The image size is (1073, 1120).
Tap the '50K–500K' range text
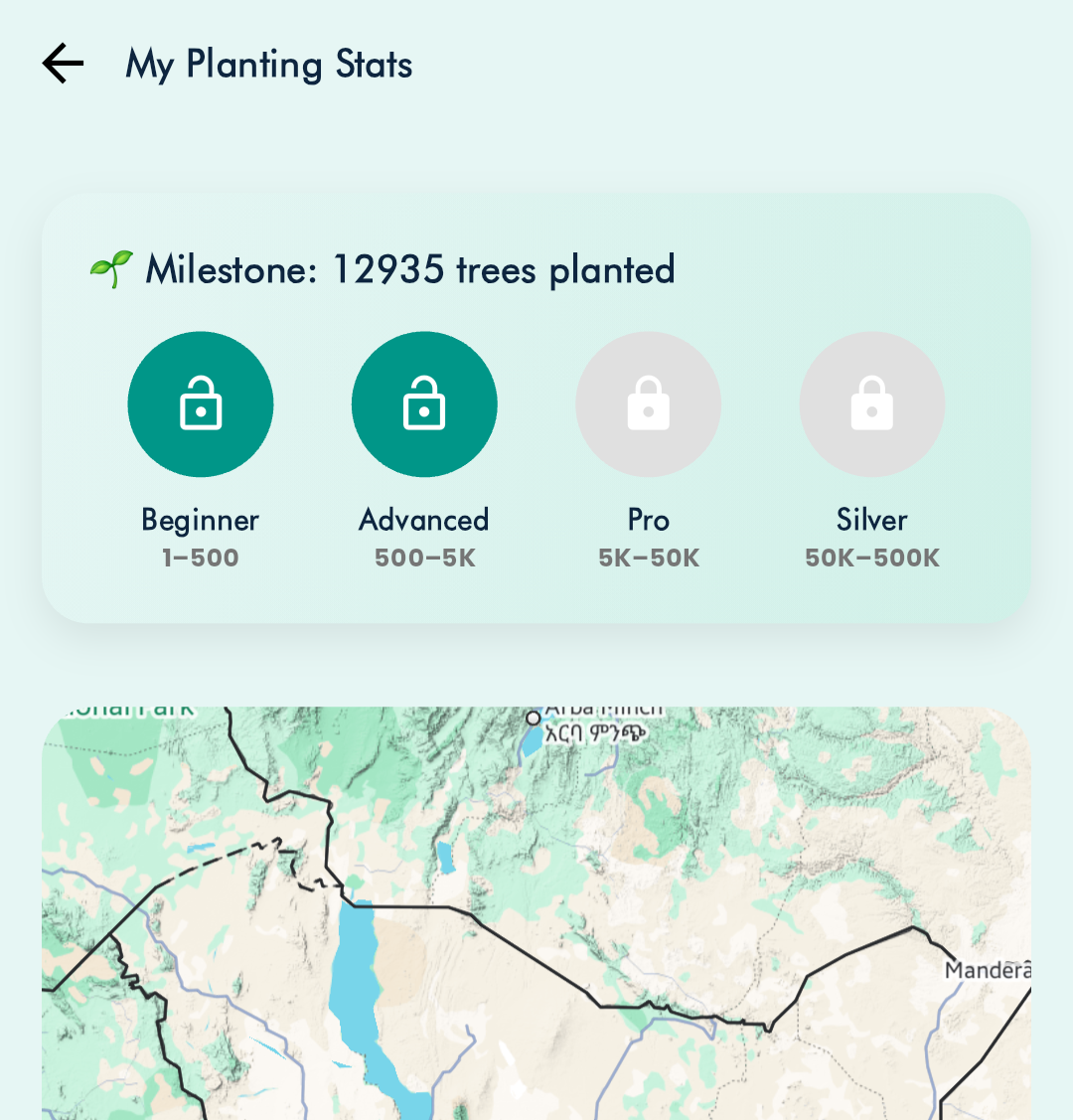[x=872, y=558]
